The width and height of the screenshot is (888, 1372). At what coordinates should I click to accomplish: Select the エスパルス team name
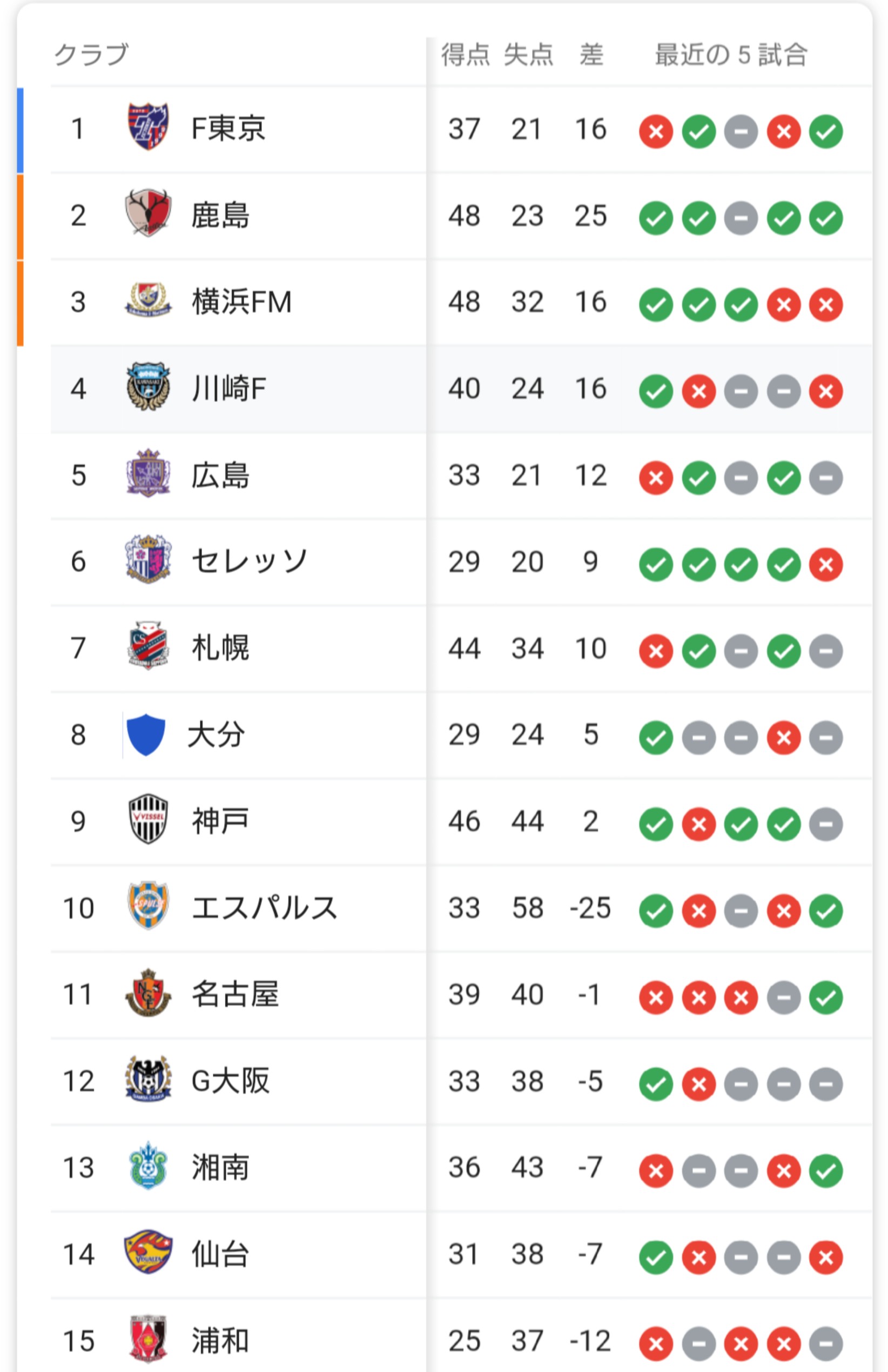coord(265,908)
